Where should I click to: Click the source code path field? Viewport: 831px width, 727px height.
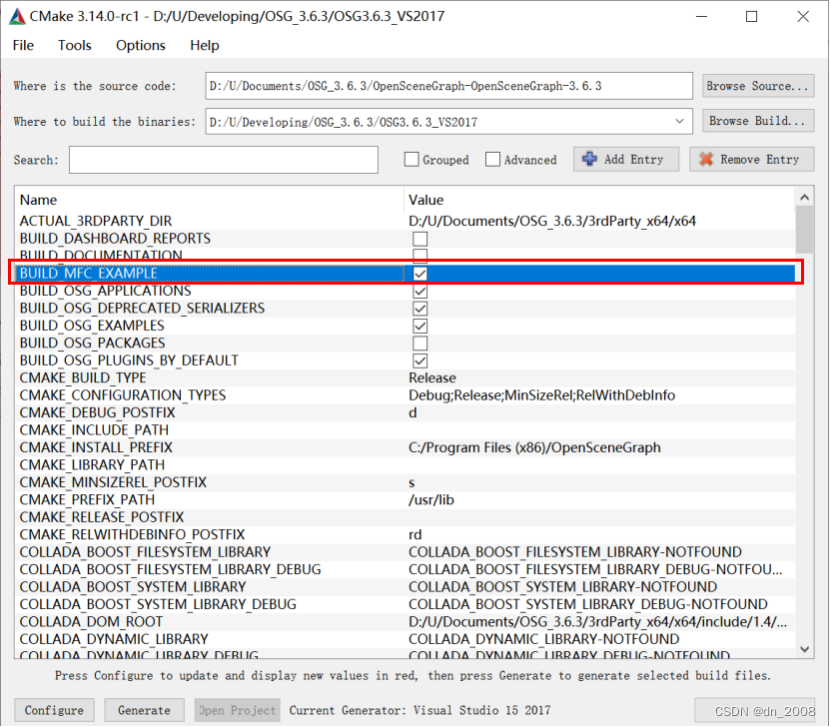[449, 86]
